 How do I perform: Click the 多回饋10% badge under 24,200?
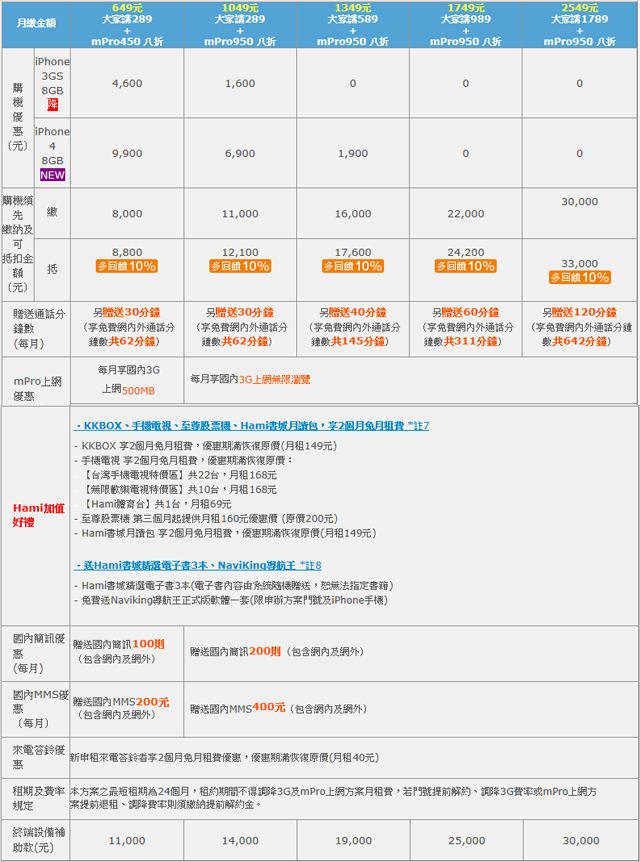coord(466,266)
